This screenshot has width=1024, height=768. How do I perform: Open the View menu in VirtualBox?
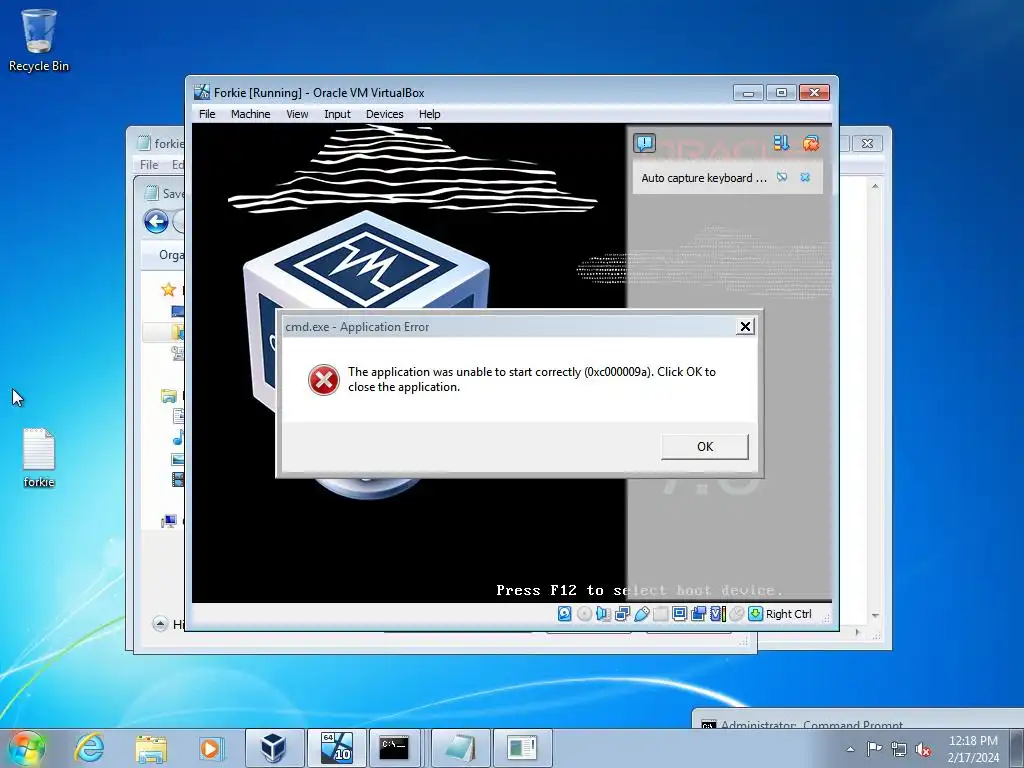click(x=297, y=114)
